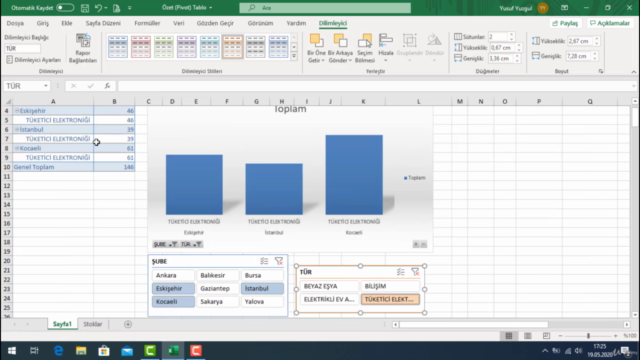Screen dimensions: 640x360
Task: Collapse the Kocaeli pivot row
Action: tap(17, 148)
